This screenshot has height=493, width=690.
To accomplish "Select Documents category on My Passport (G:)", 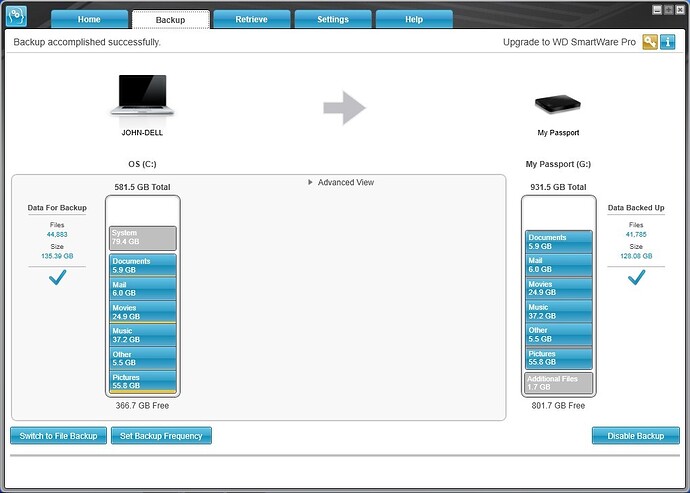I will [x=559, y=242].
